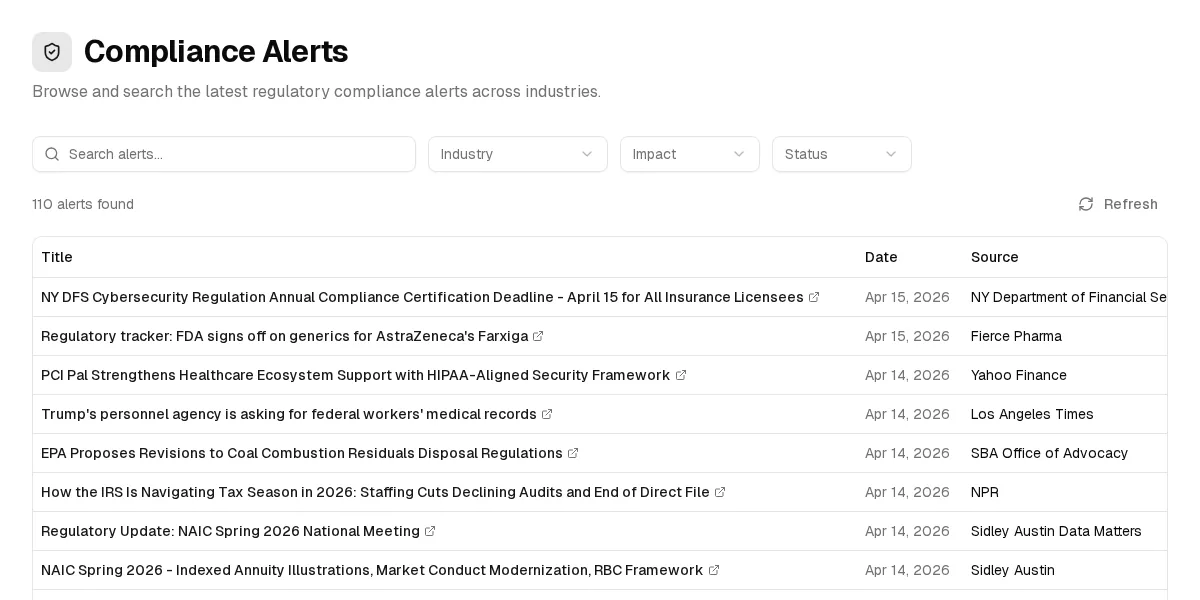Sort by the Title column header
The image size is (1200, 600).
[x=57, y=257]
